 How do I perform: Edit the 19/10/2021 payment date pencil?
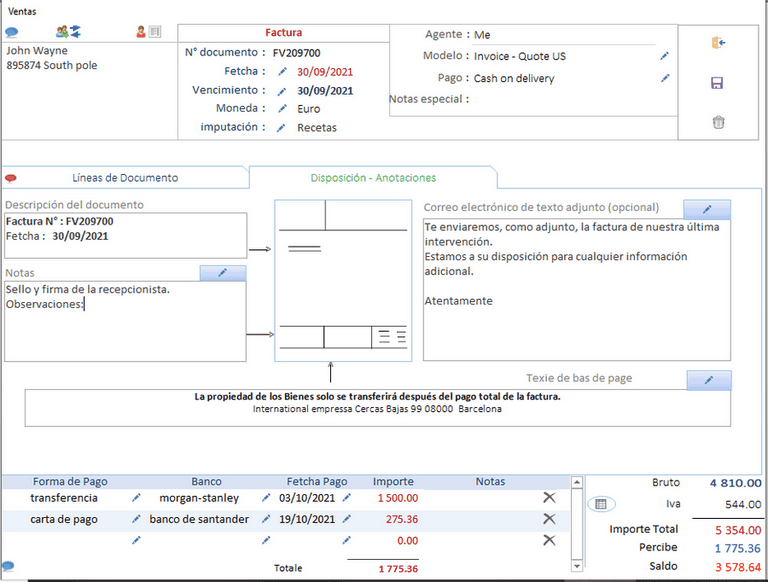point(347,519)
